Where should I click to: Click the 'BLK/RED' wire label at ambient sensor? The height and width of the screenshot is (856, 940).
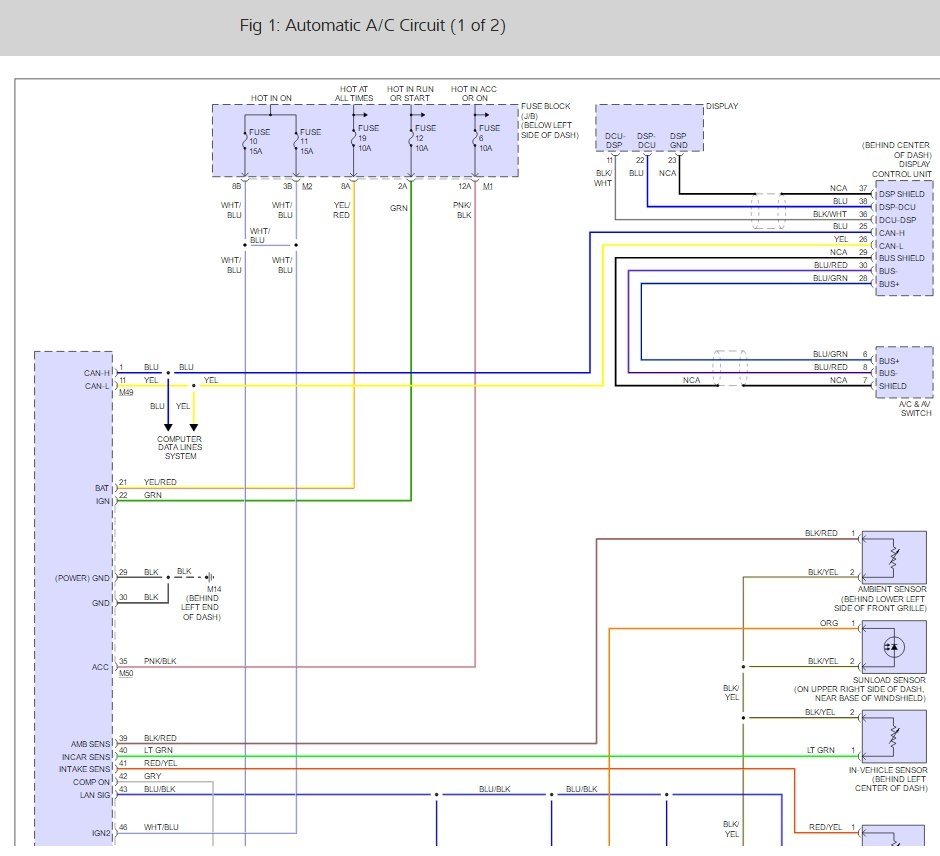821,533
